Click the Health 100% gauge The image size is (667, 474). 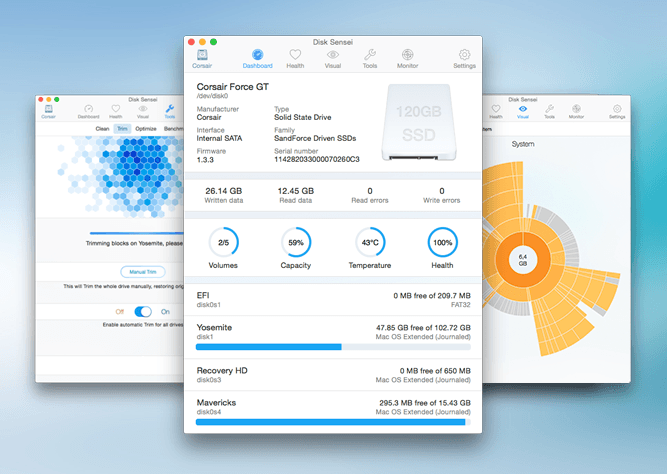pos(442,243)
